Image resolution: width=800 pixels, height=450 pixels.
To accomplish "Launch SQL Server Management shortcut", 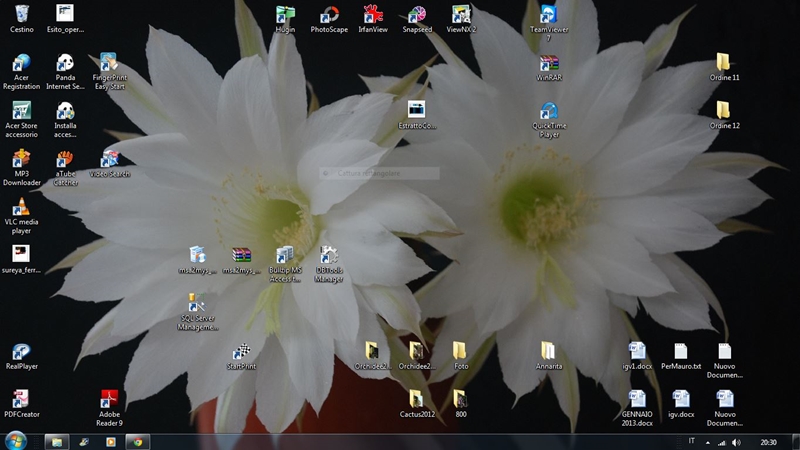I will pos(197,312).
